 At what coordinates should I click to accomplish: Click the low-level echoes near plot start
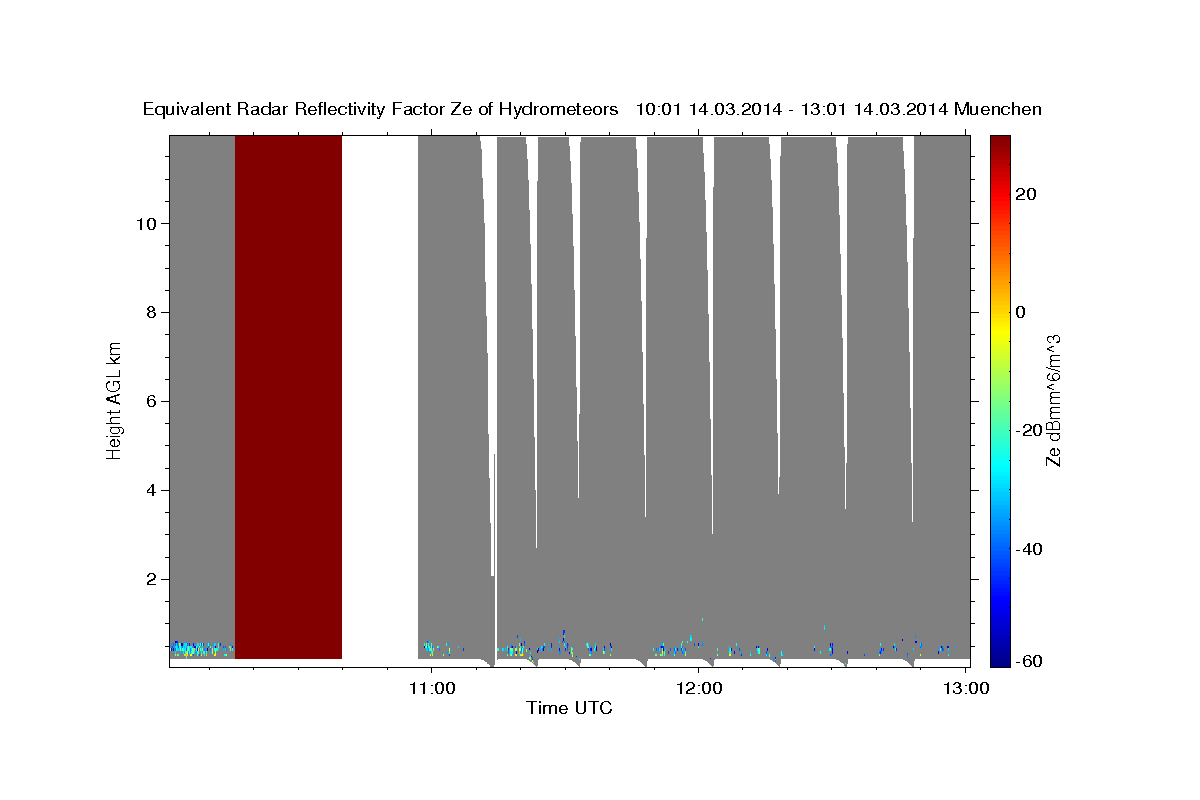[x=202, y=648]
